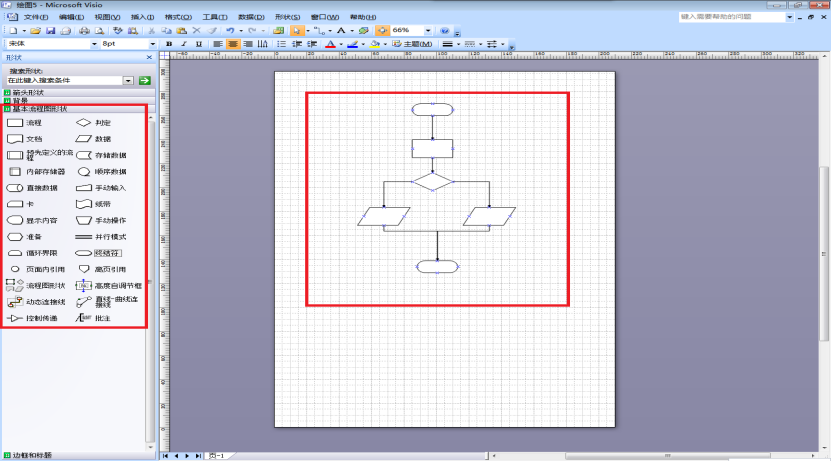
Task: Activate the Pointer tool
Action: (x=297, y=31)
